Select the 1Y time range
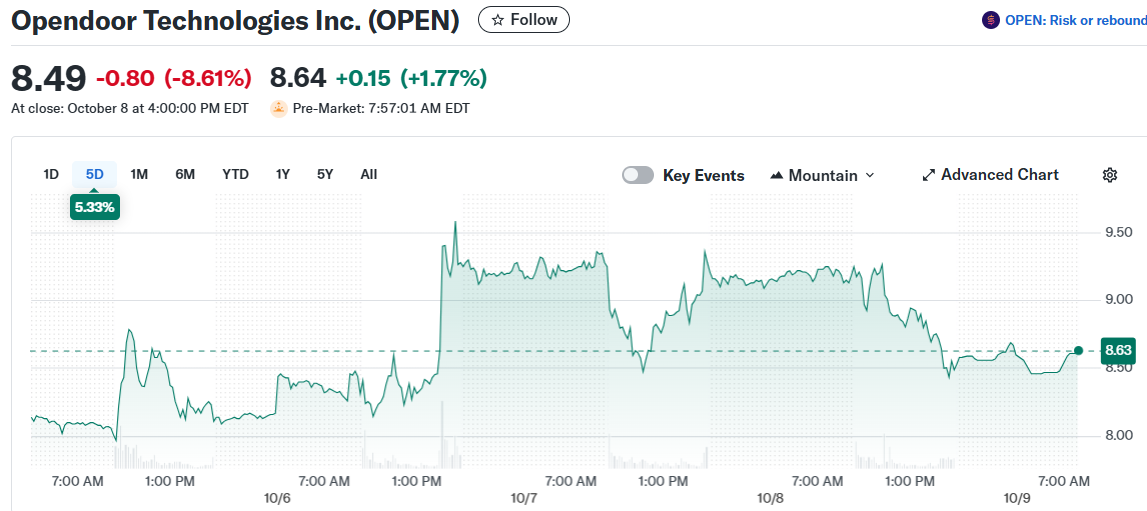The width and height of the screenshot is (1147, 511). tap(283, 174)
